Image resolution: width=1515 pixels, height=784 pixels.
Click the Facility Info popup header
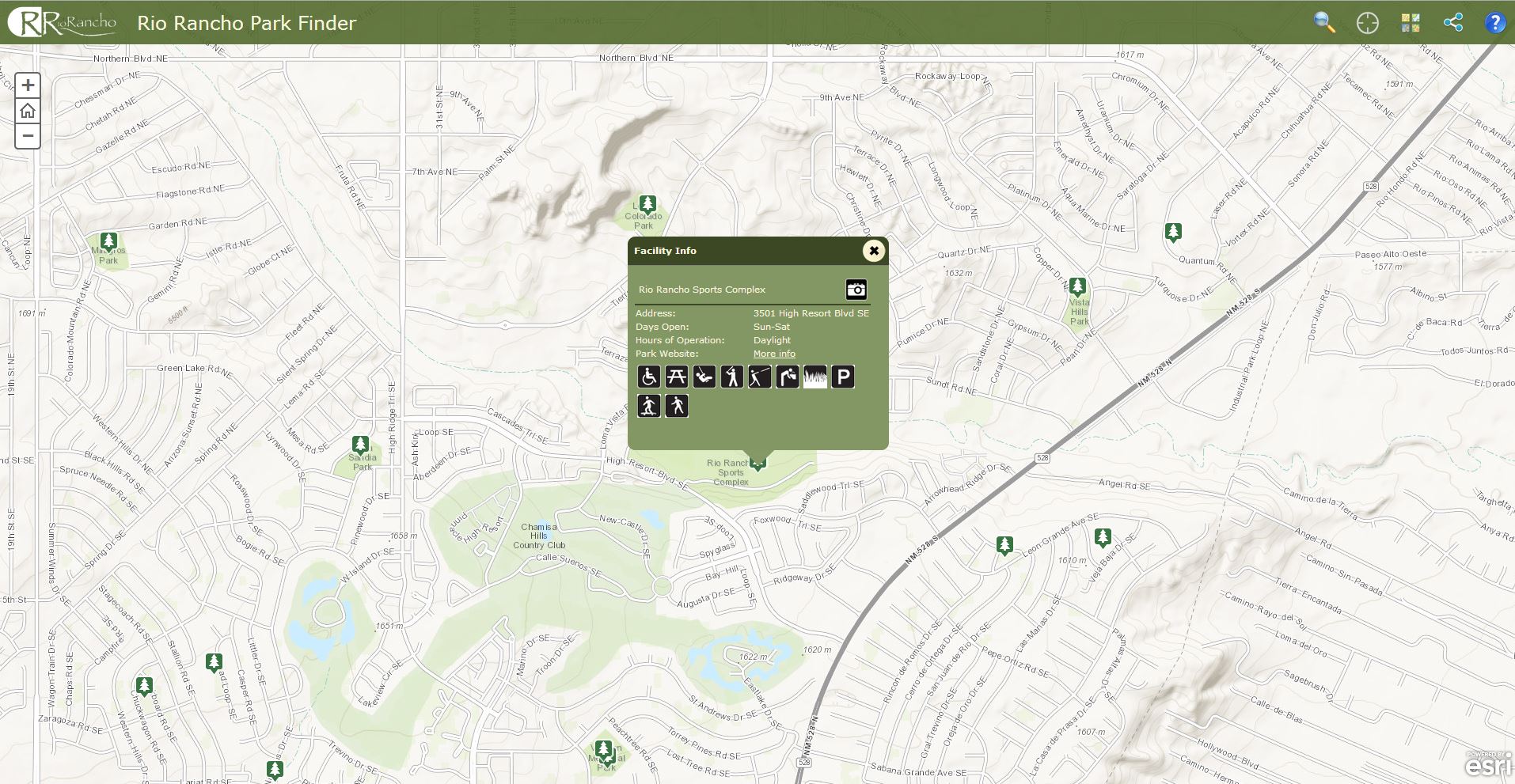click(758, 251)
